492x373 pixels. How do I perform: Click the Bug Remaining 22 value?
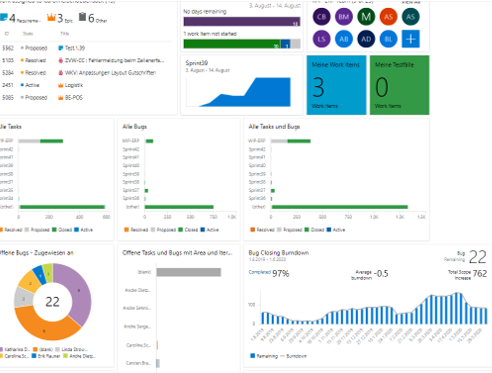click(478, 257)
